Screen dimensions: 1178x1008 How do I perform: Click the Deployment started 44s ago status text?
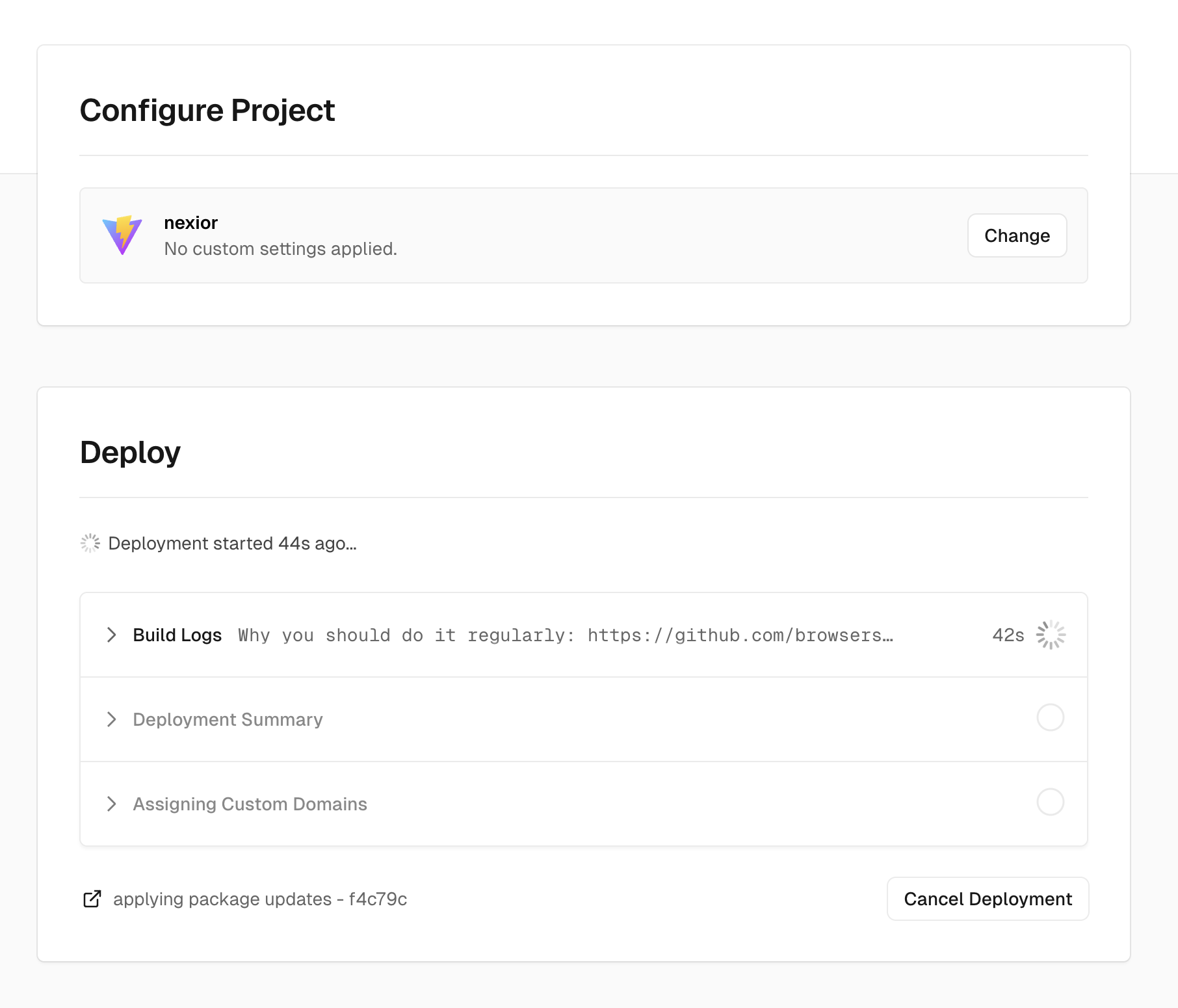232,543
